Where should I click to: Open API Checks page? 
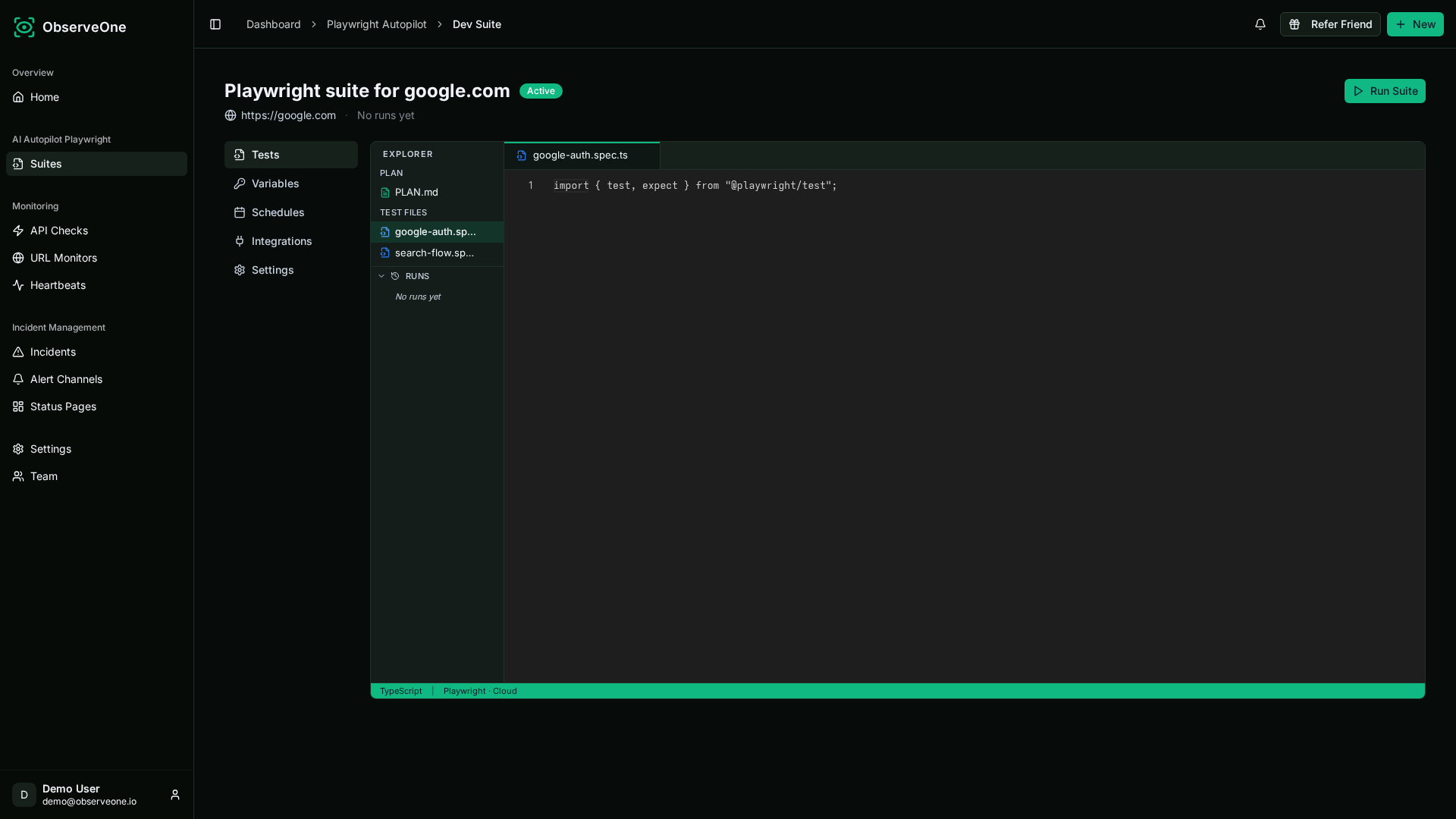tap(96, 231)
